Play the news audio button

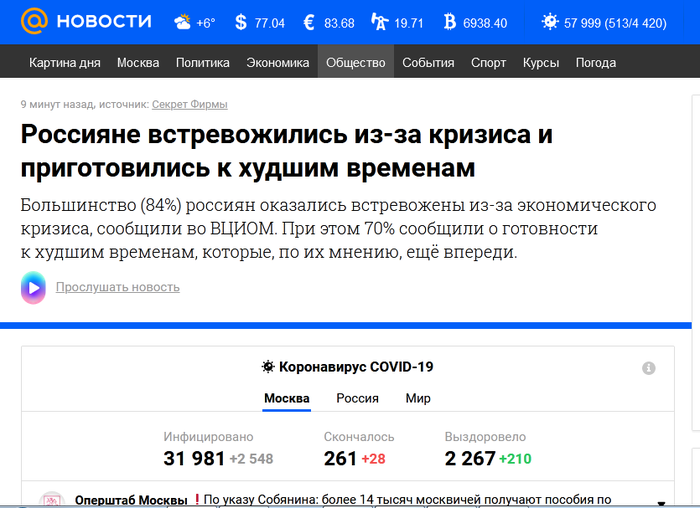(x=33, y=287)
